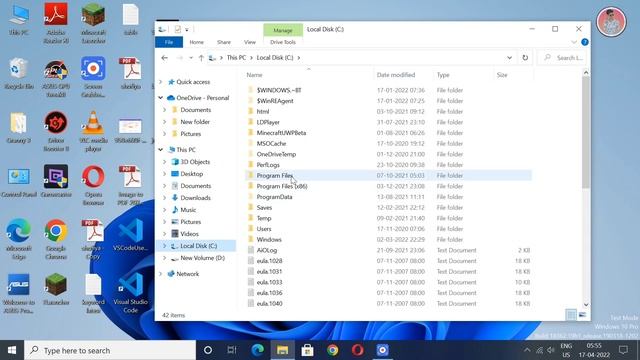The width and height of the screenshot is (640, 360).
Task: Open screen recorder taskbar icon
Action: (382, 350)
